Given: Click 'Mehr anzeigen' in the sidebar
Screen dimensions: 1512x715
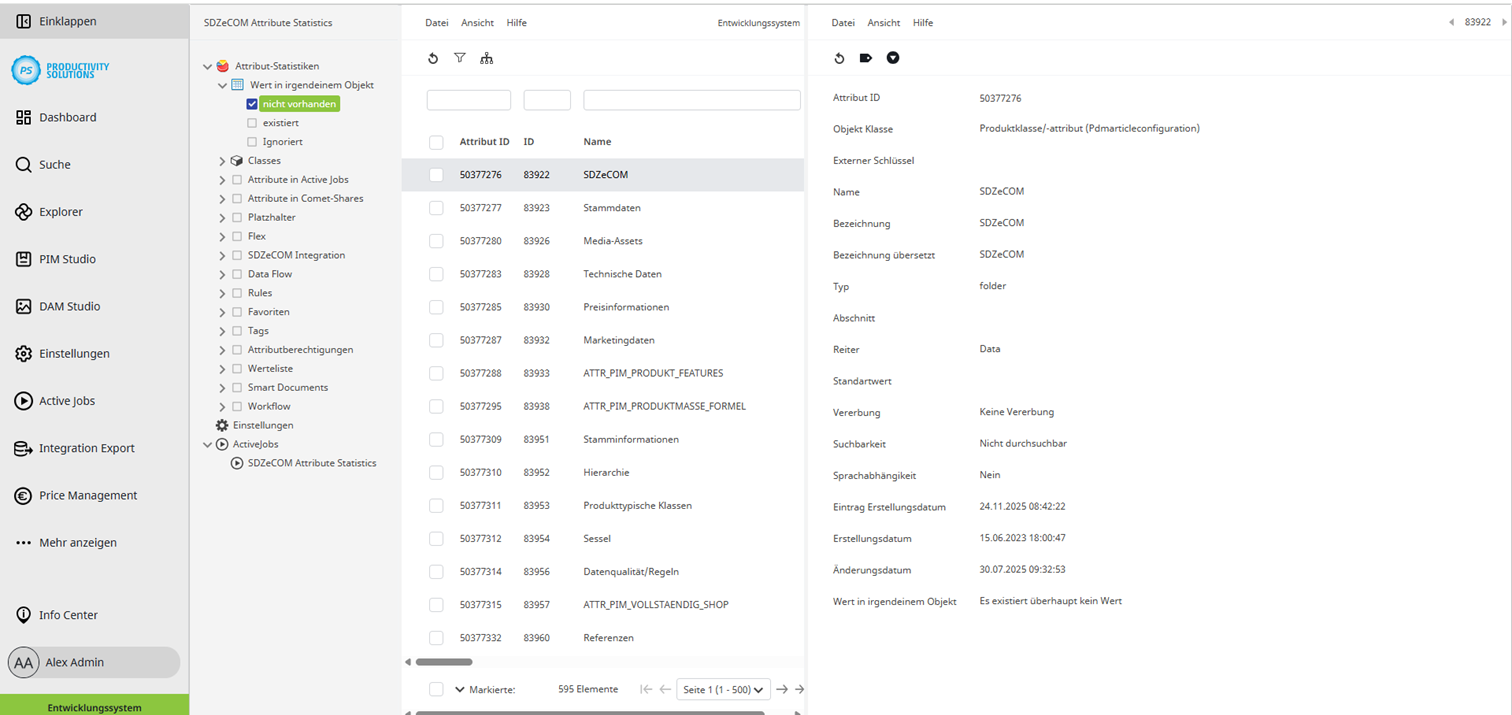Looking at the screenshot, I should [x=80, y=542].
